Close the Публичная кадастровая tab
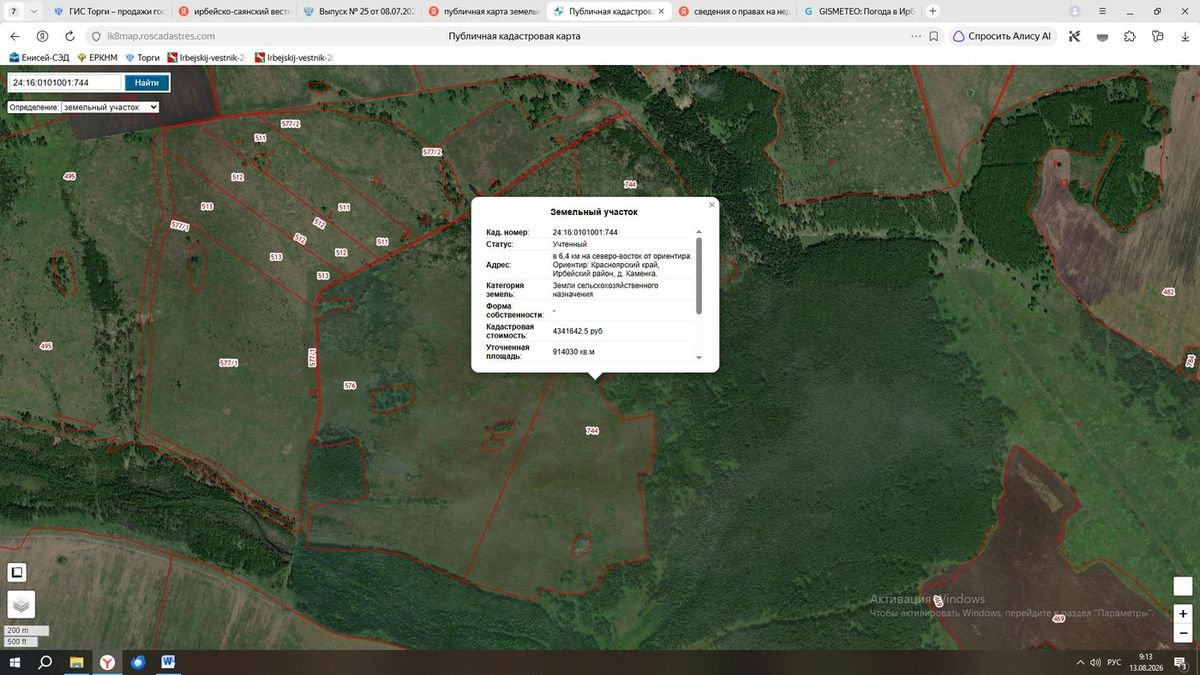 click(660, 11)
